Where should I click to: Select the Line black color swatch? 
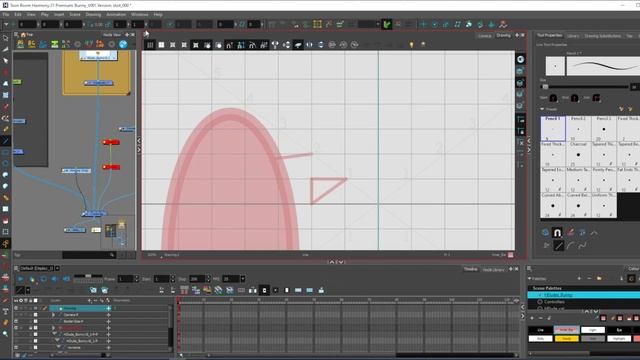pyautogui.click(x=540, y=330)
